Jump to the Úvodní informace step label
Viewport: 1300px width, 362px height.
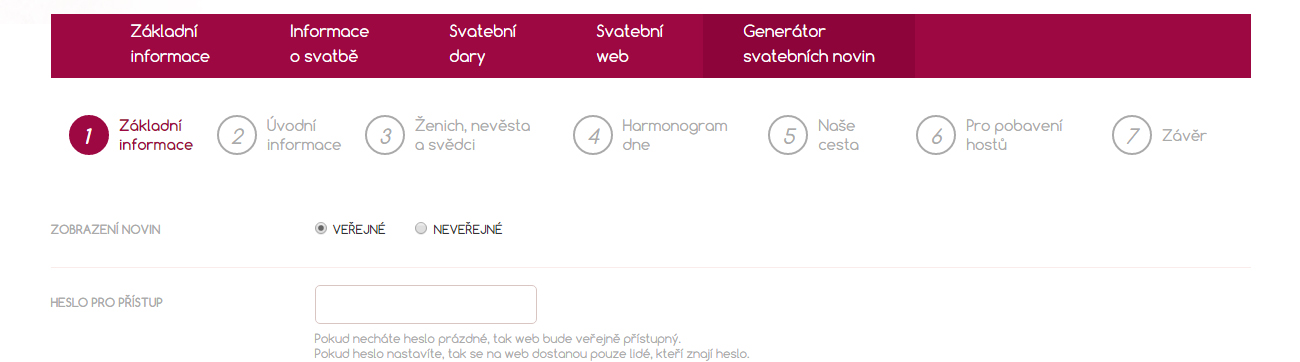pyautogui.click(x=304, y=135)
